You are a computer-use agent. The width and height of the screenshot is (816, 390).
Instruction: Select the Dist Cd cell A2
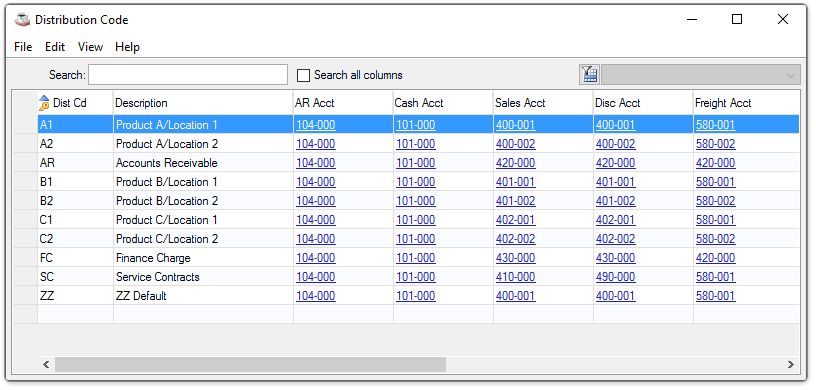click(x=75, y=144)
